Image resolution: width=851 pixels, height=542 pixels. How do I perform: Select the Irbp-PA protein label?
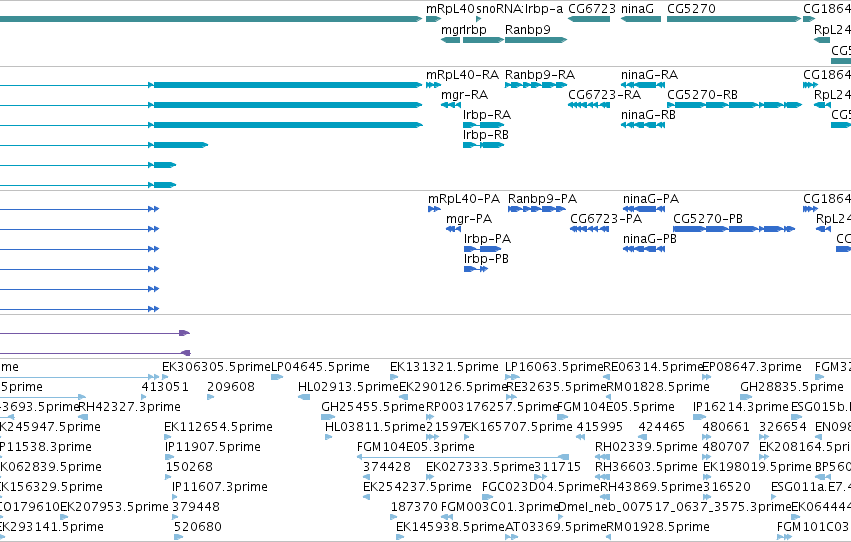[487, 239]
